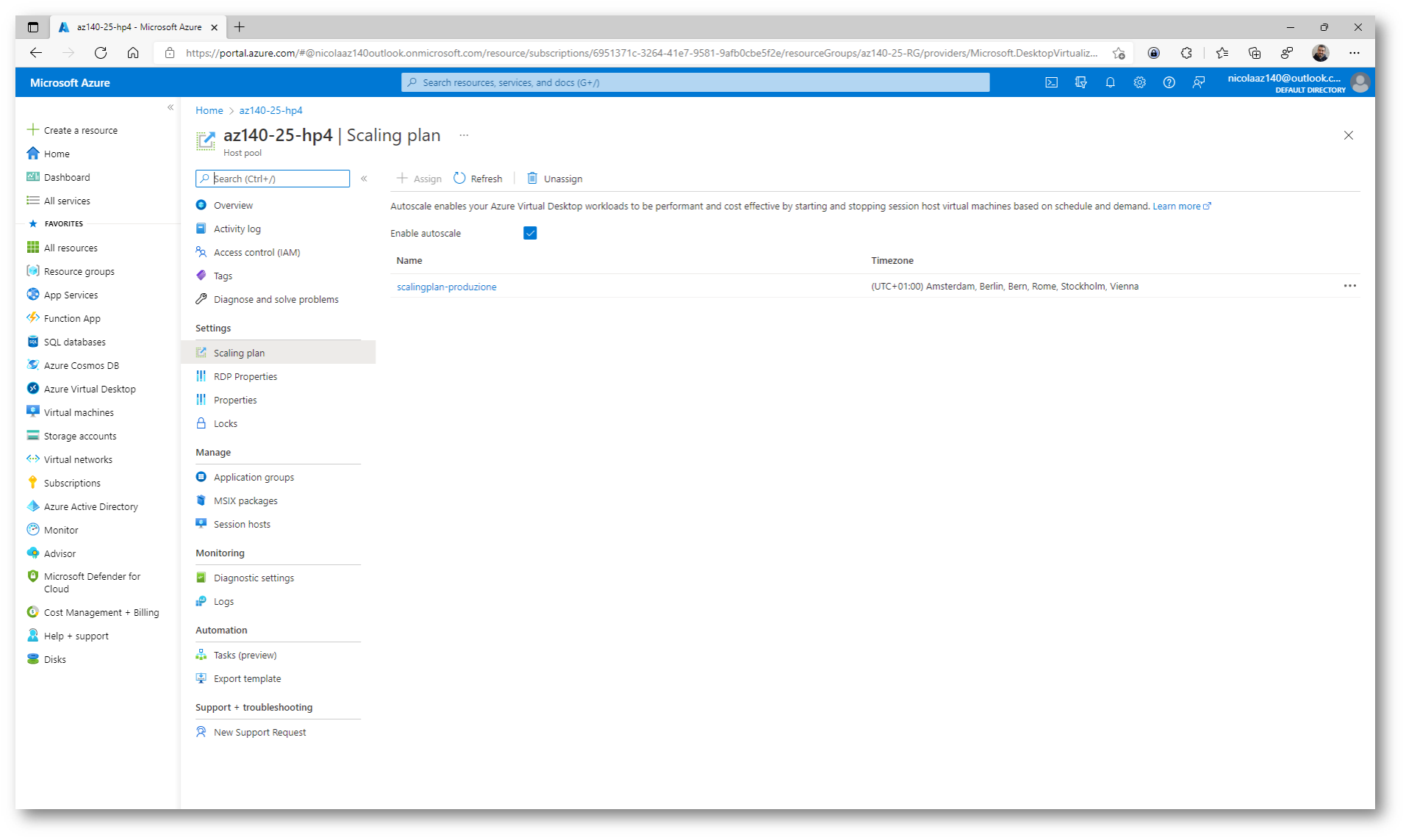1406x840 pixels.
Task: Focus the Azure global search bar
Action: (695, 82)
